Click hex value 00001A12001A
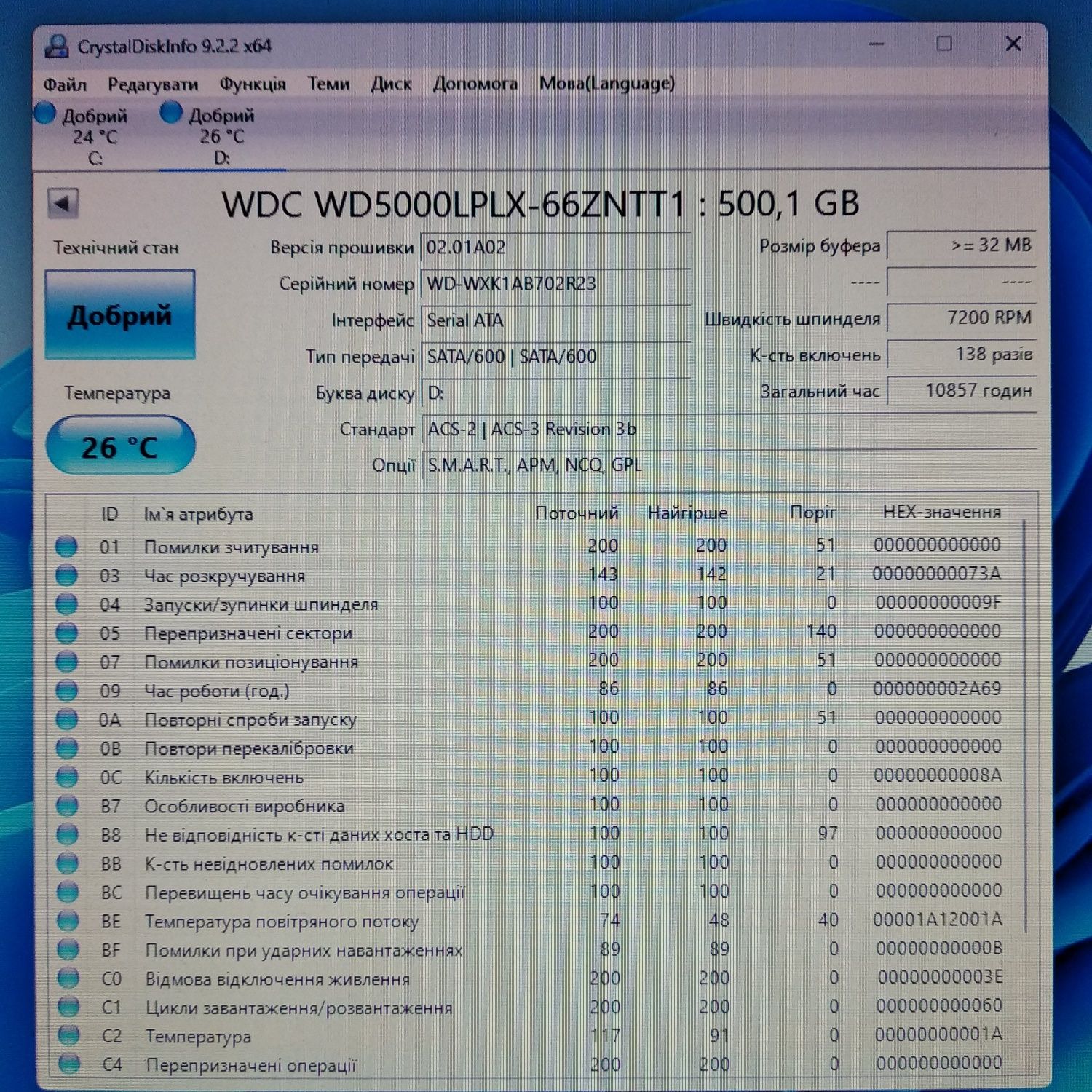 click(x=938, y=920)
